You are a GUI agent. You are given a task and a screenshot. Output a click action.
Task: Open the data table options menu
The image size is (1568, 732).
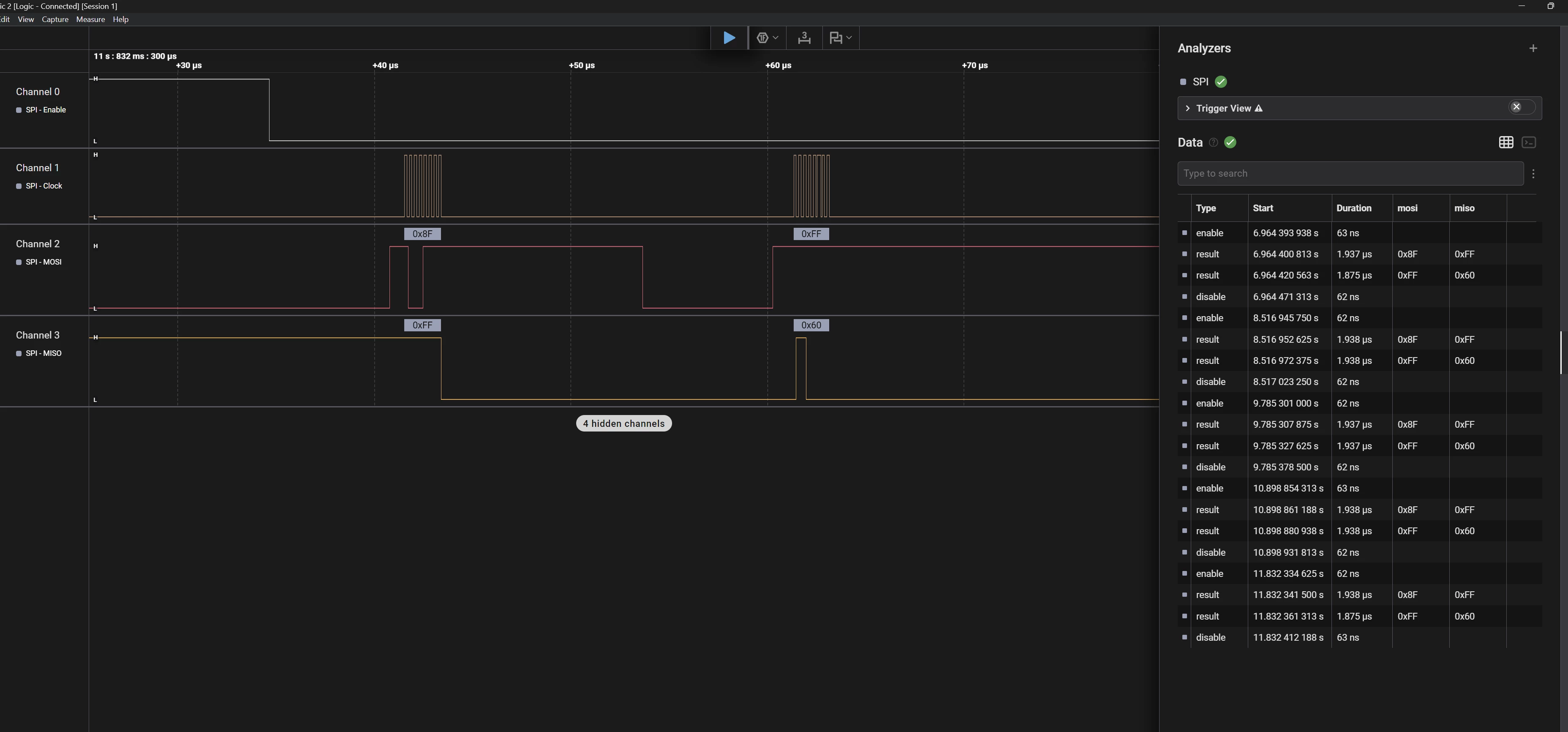click(1533, 174)
